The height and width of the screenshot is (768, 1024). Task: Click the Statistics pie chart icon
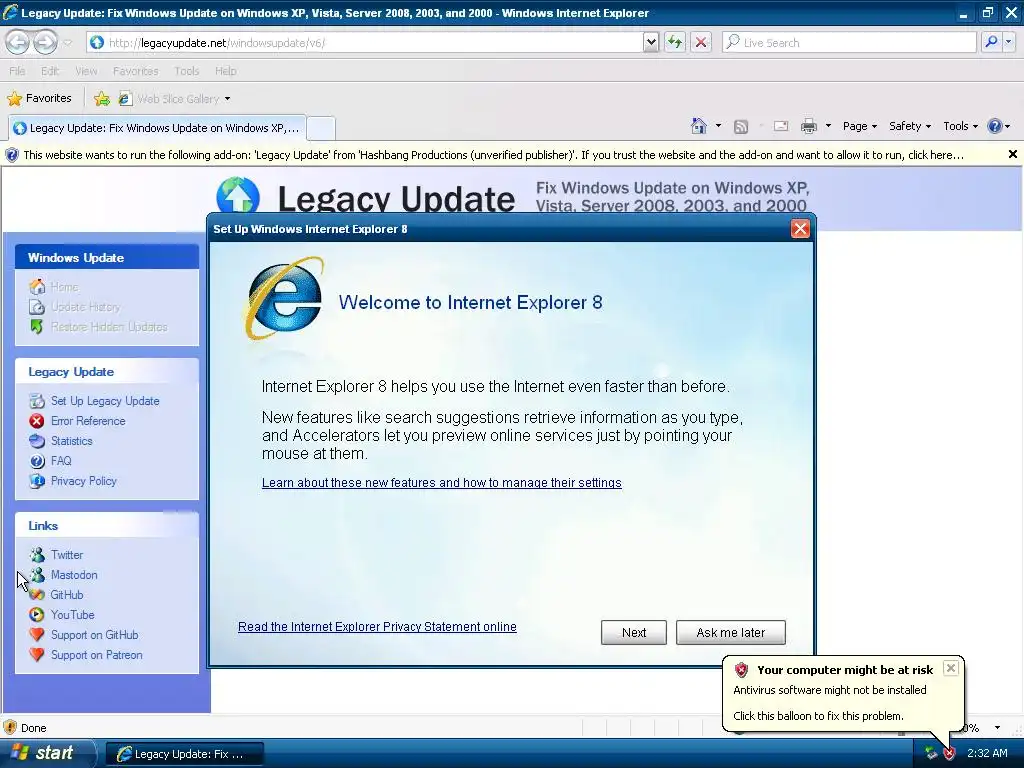37,441
